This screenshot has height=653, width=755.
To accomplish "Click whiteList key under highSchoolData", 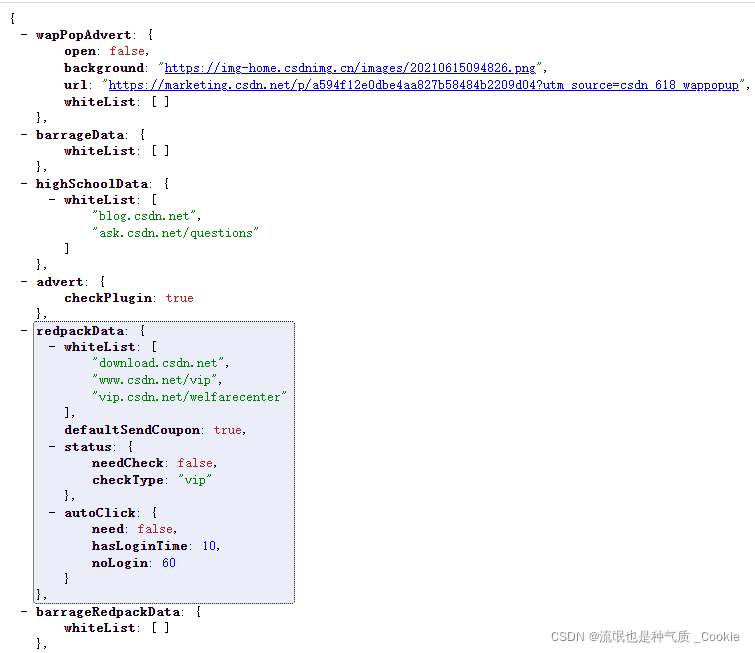I will [99, 199].
